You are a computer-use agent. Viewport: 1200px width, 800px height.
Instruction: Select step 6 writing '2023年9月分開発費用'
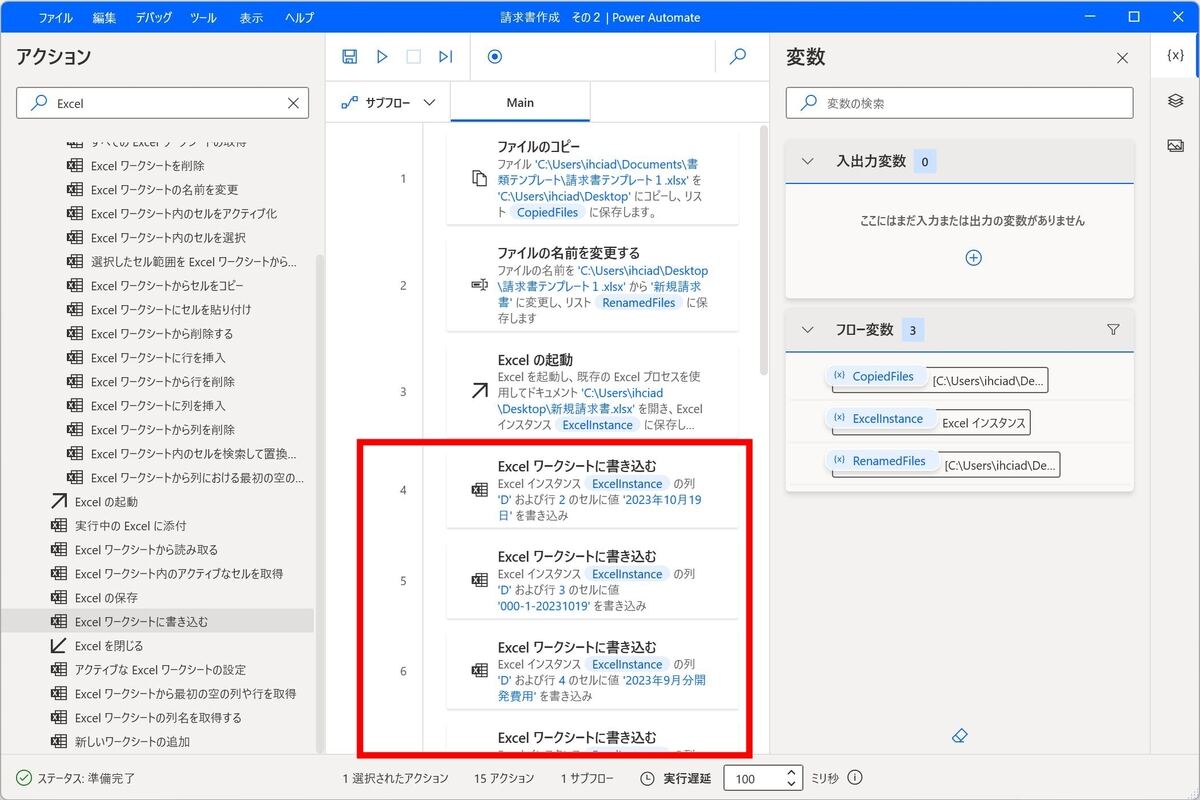coord(592,670)
